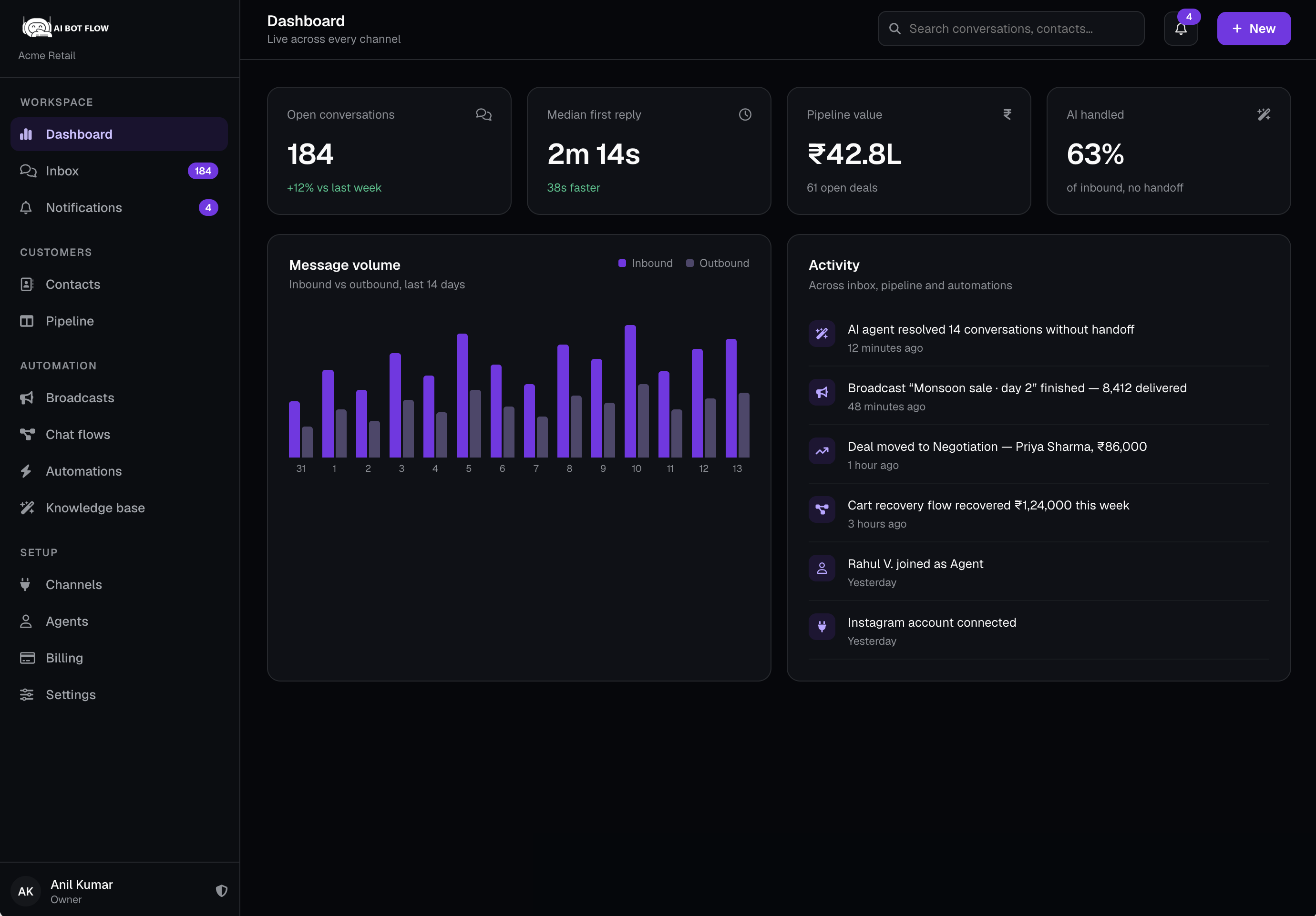Open Broadcasts page
The width and height of the screenshot is (1316, 916).
pos(119,397)
